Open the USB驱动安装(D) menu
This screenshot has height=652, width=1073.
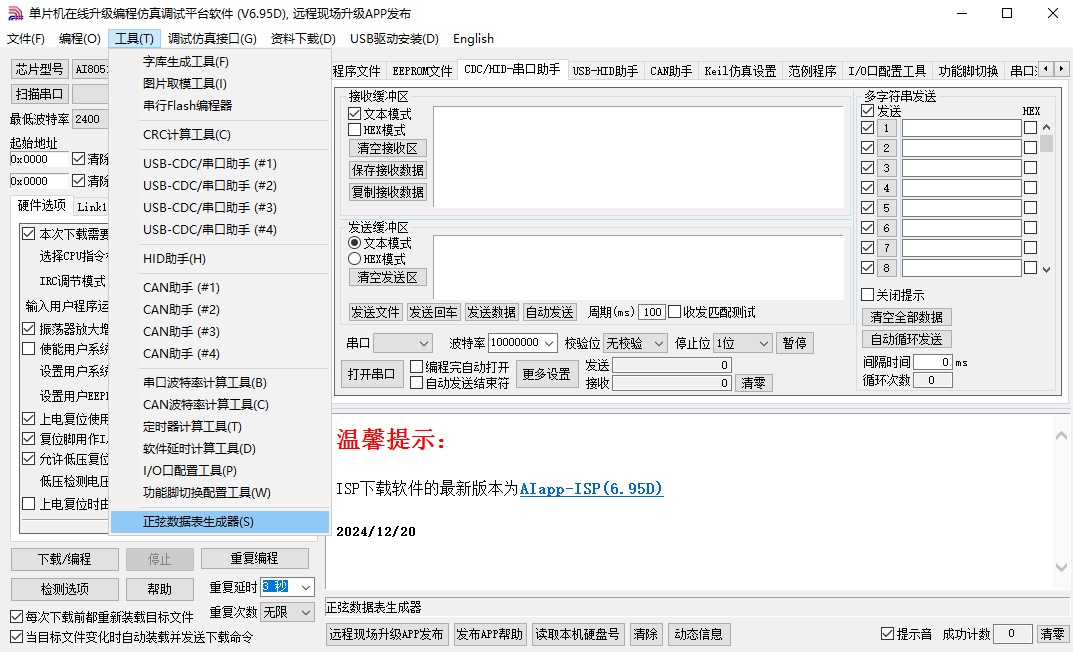pyautogui.click(x=394, y=38)
